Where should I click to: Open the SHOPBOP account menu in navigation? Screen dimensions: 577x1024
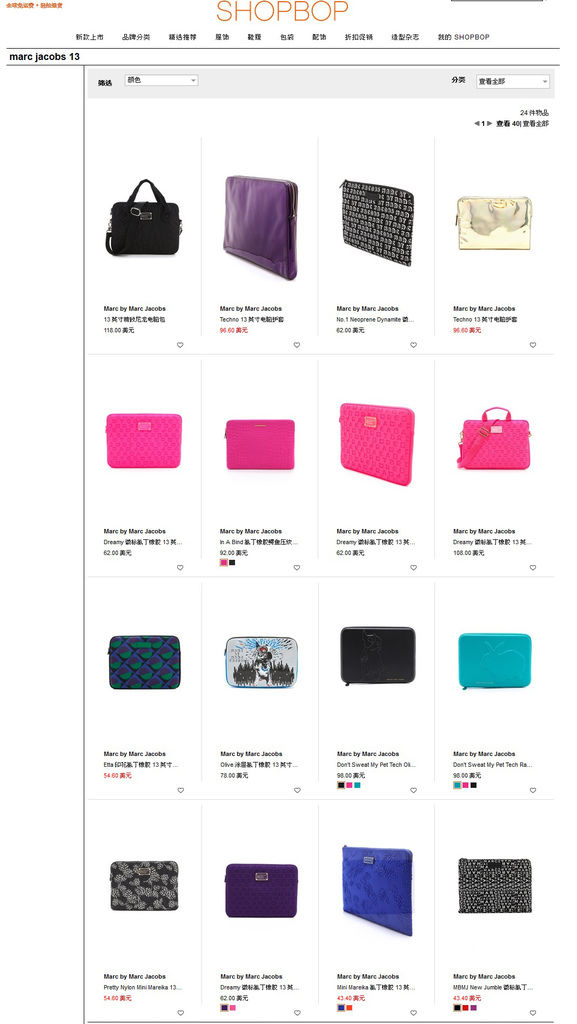coord(463,37)
